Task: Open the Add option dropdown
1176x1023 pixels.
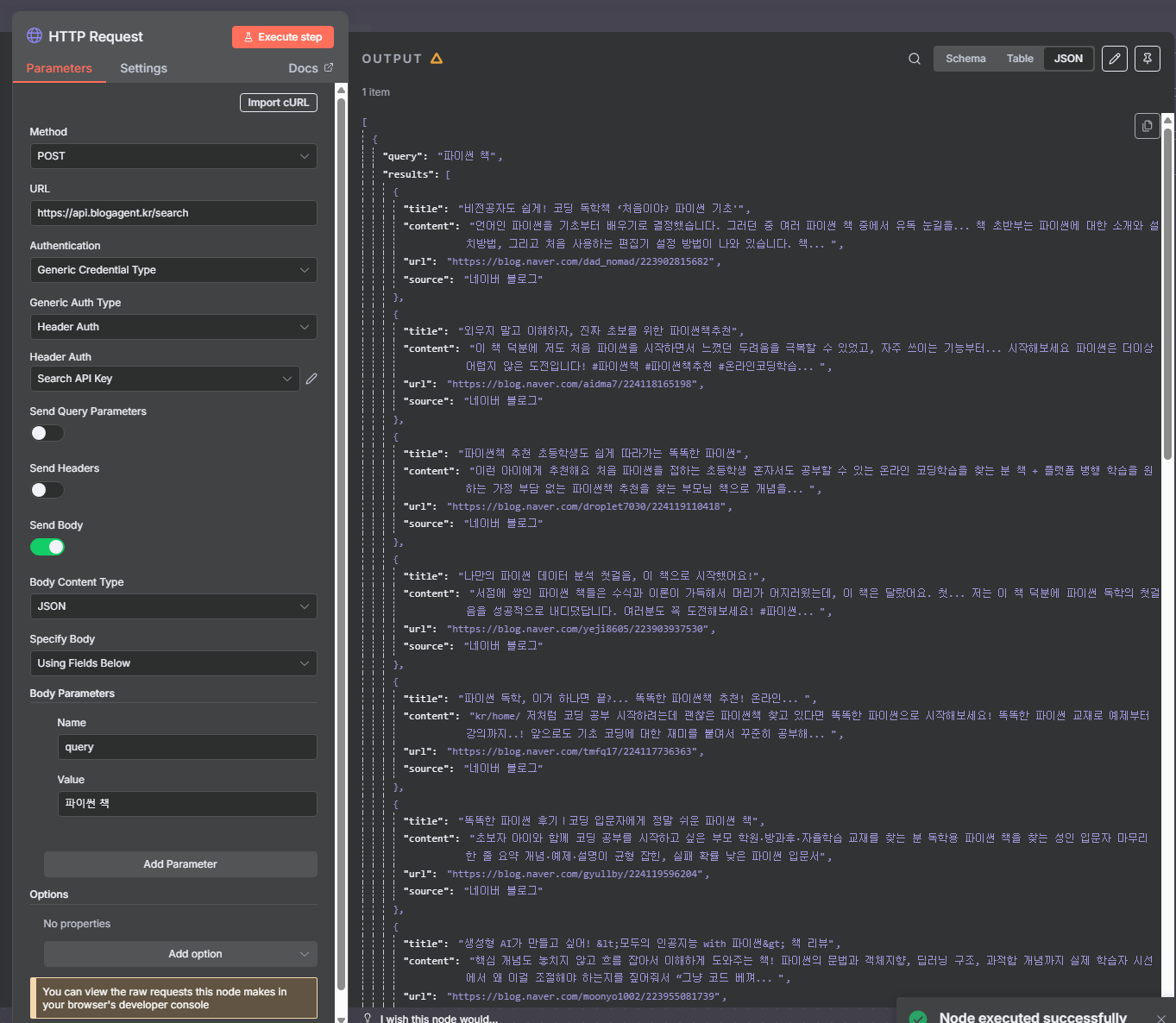Action: coord(180,954)
